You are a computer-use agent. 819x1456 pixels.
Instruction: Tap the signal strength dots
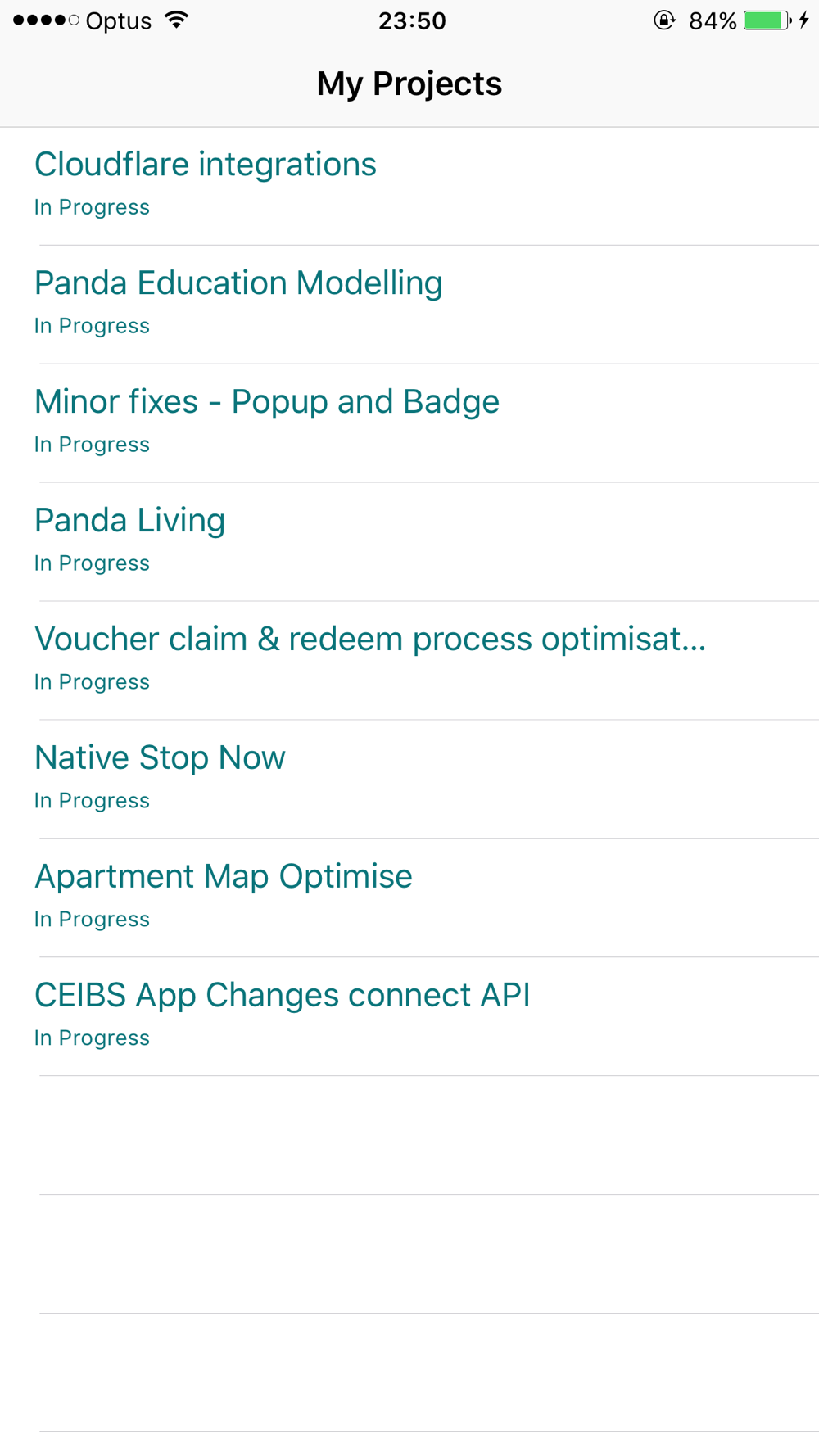coord(46,20)
